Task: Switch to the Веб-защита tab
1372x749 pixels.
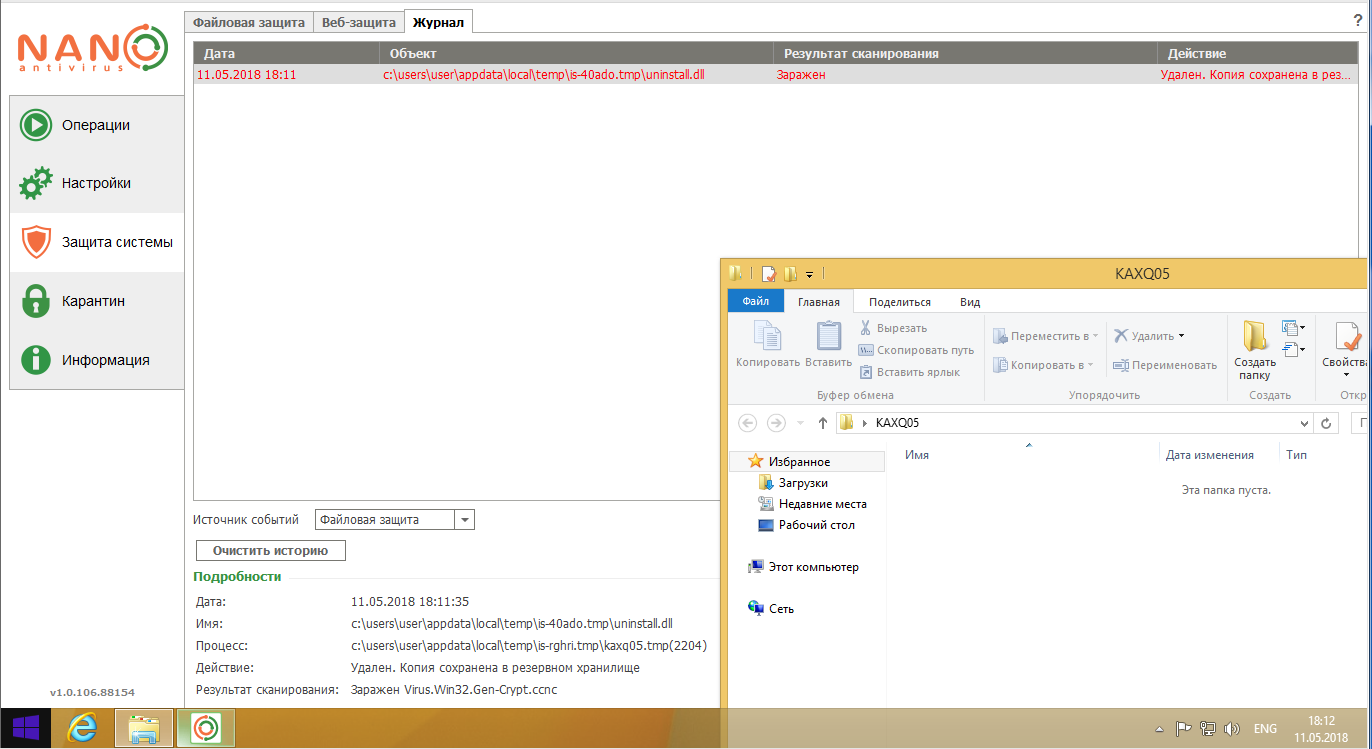Action: [358, 22]
